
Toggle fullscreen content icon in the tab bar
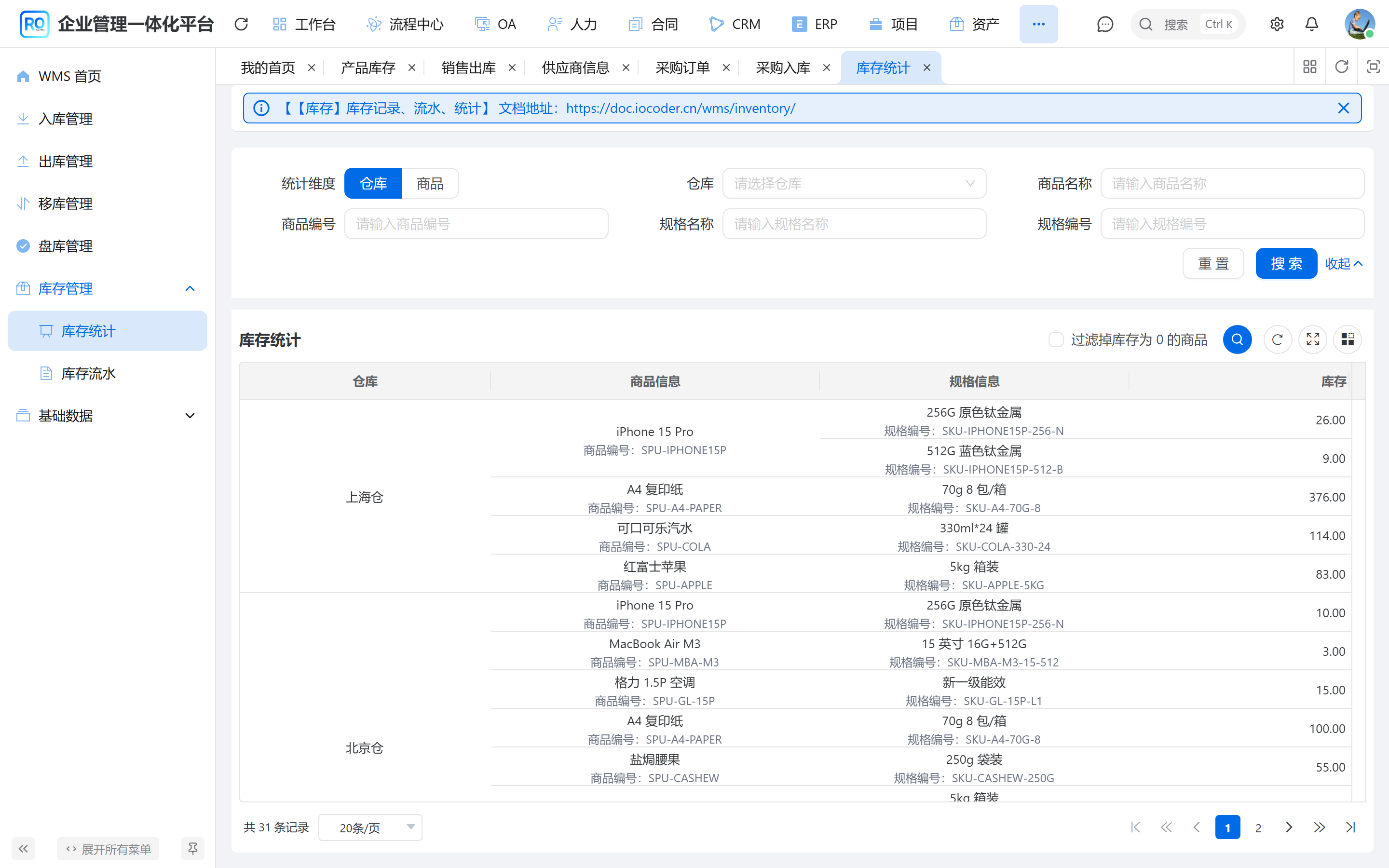[1373, 67]
